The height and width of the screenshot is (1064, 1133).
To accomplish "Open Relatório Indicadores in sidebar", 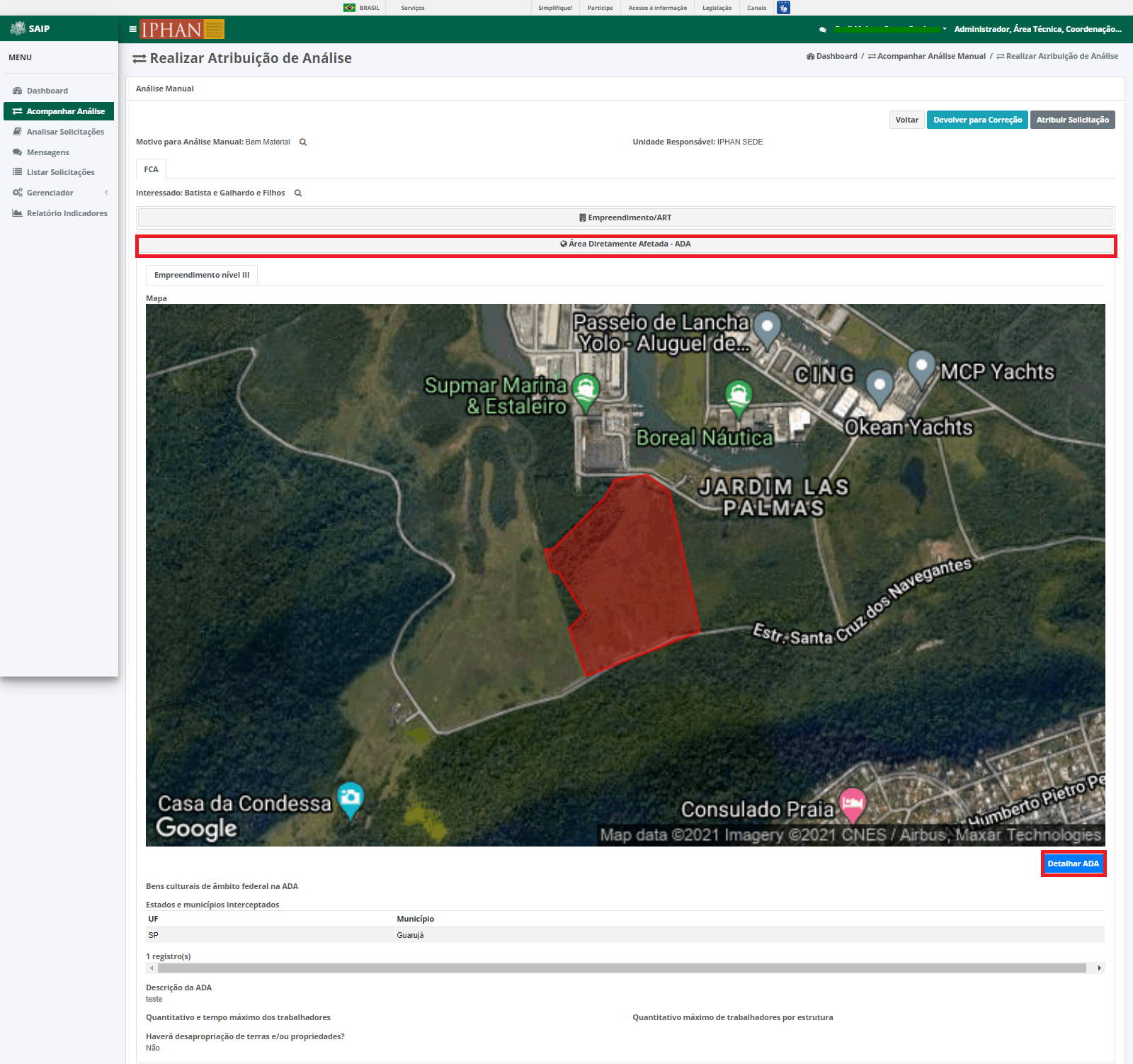I will coord(59,213).
